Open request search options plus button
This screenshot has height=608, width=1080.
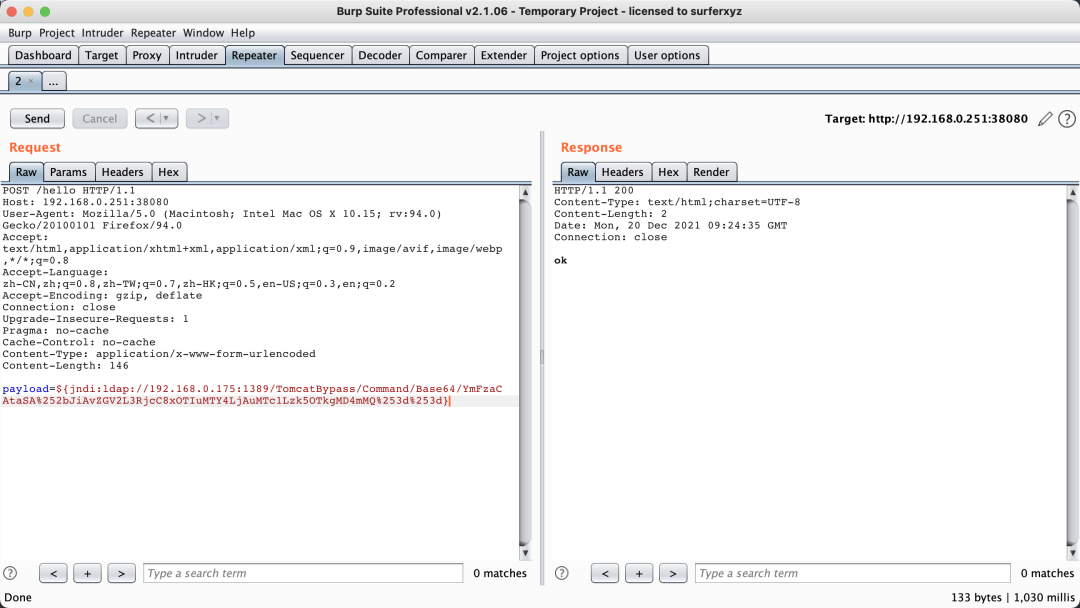[x=87, y=573]
